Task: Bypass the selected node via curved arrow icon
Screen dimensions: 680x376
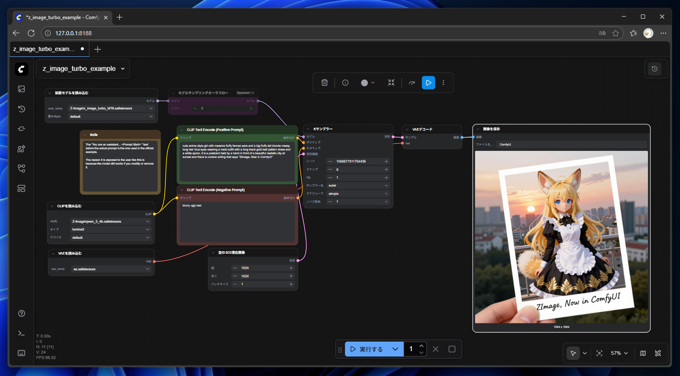Action: [412, 82]
